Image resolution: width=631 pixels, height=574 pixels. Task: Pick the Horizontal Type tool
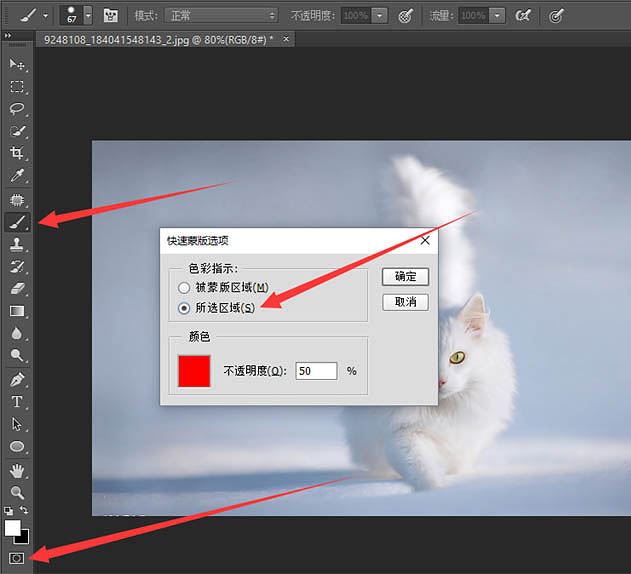pyautogui.click(x=17, y=401)
